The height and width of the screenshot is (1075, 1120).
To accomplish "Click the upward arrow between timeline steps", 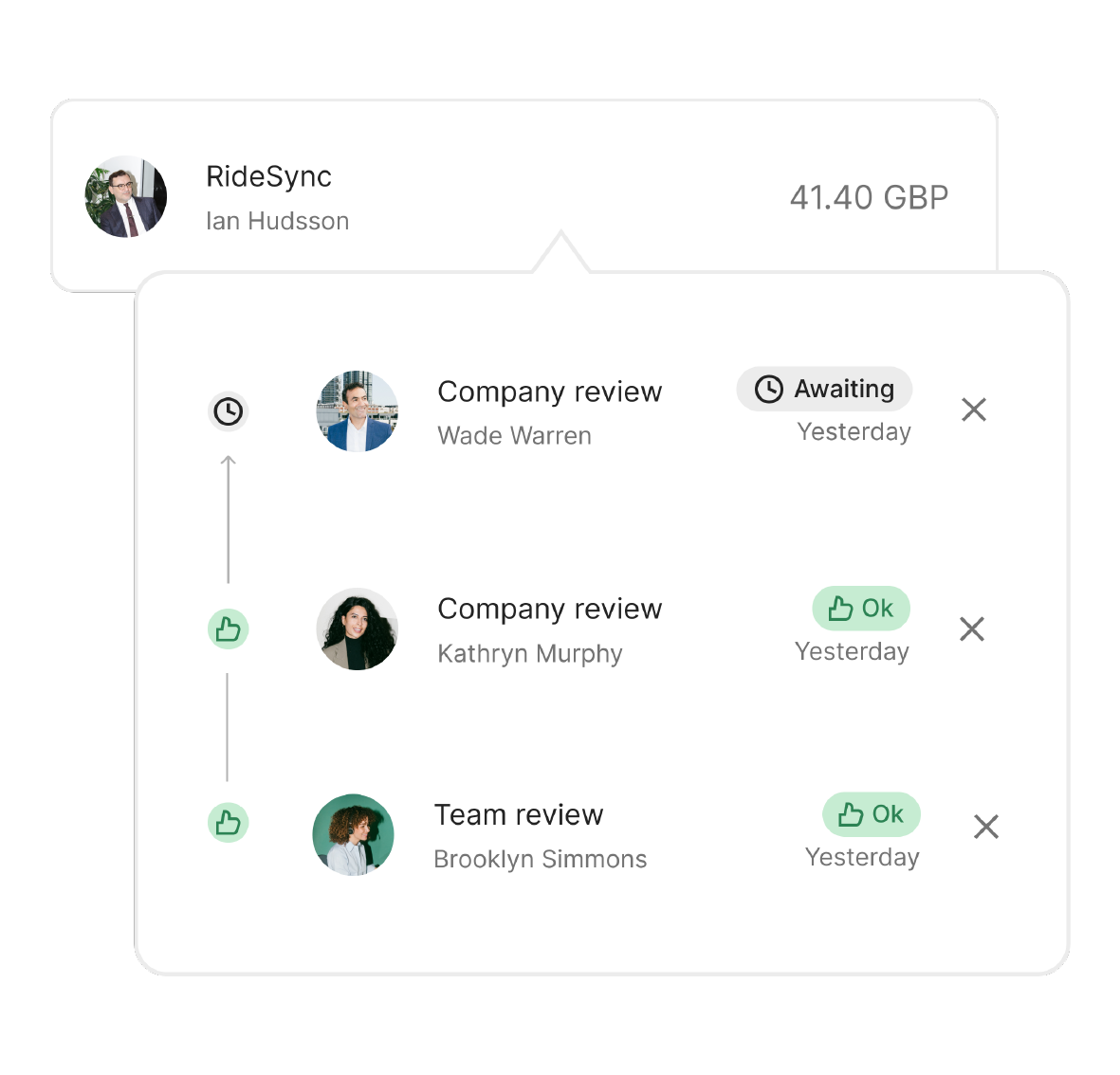I will click(228, 519).
